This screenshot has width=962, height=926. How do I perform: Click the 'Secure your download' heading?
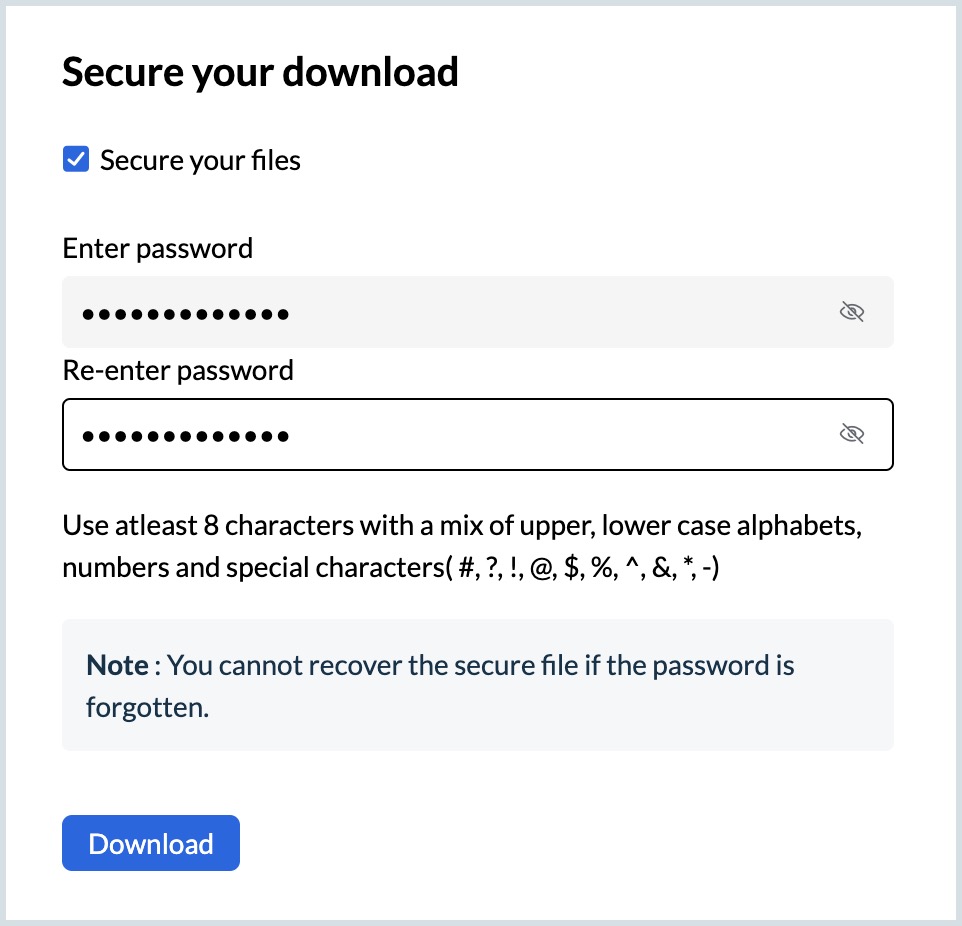260,72
